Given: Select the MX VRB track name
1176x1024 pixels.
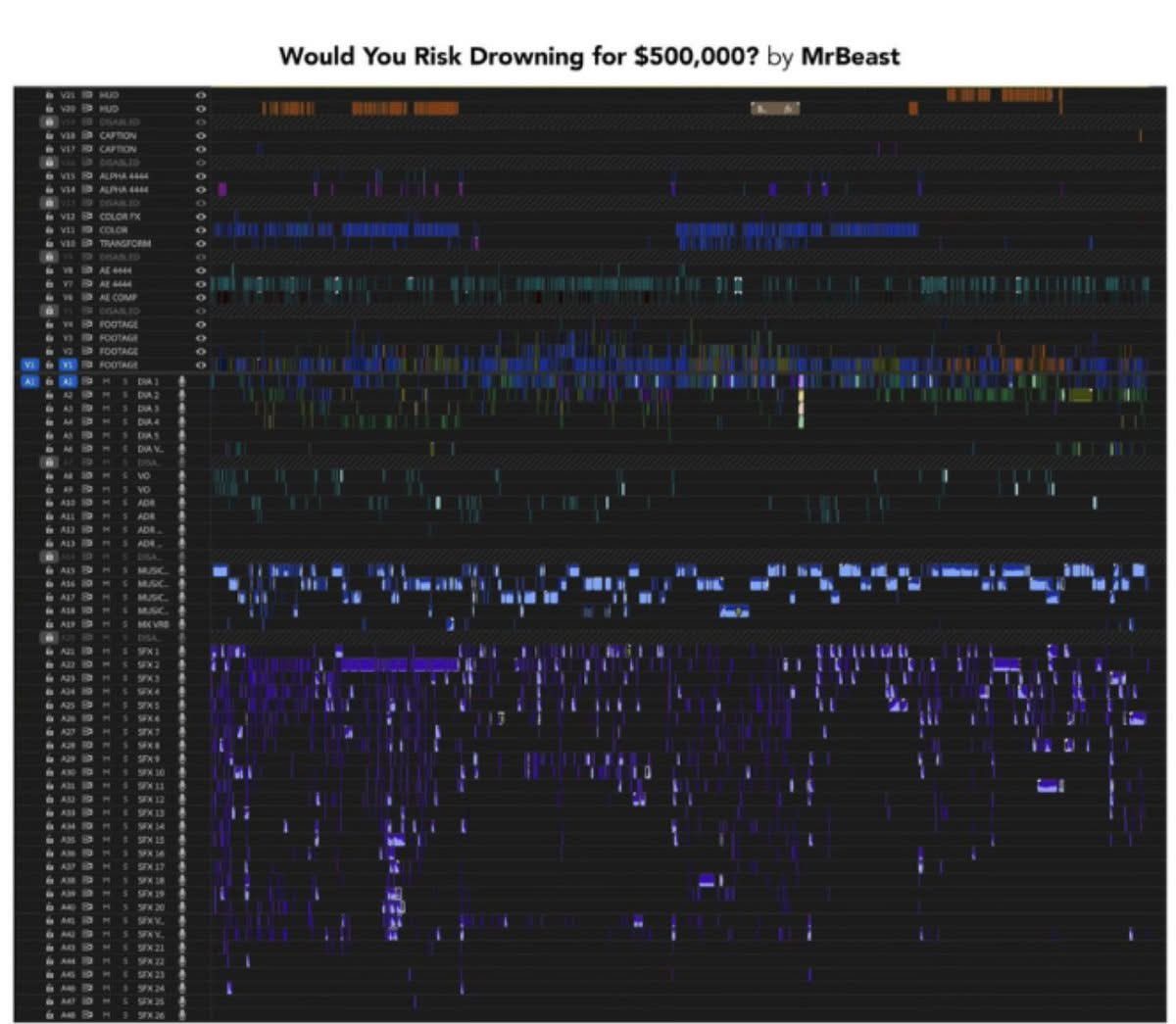Looking at the screenshot, I should pos(151,624).
